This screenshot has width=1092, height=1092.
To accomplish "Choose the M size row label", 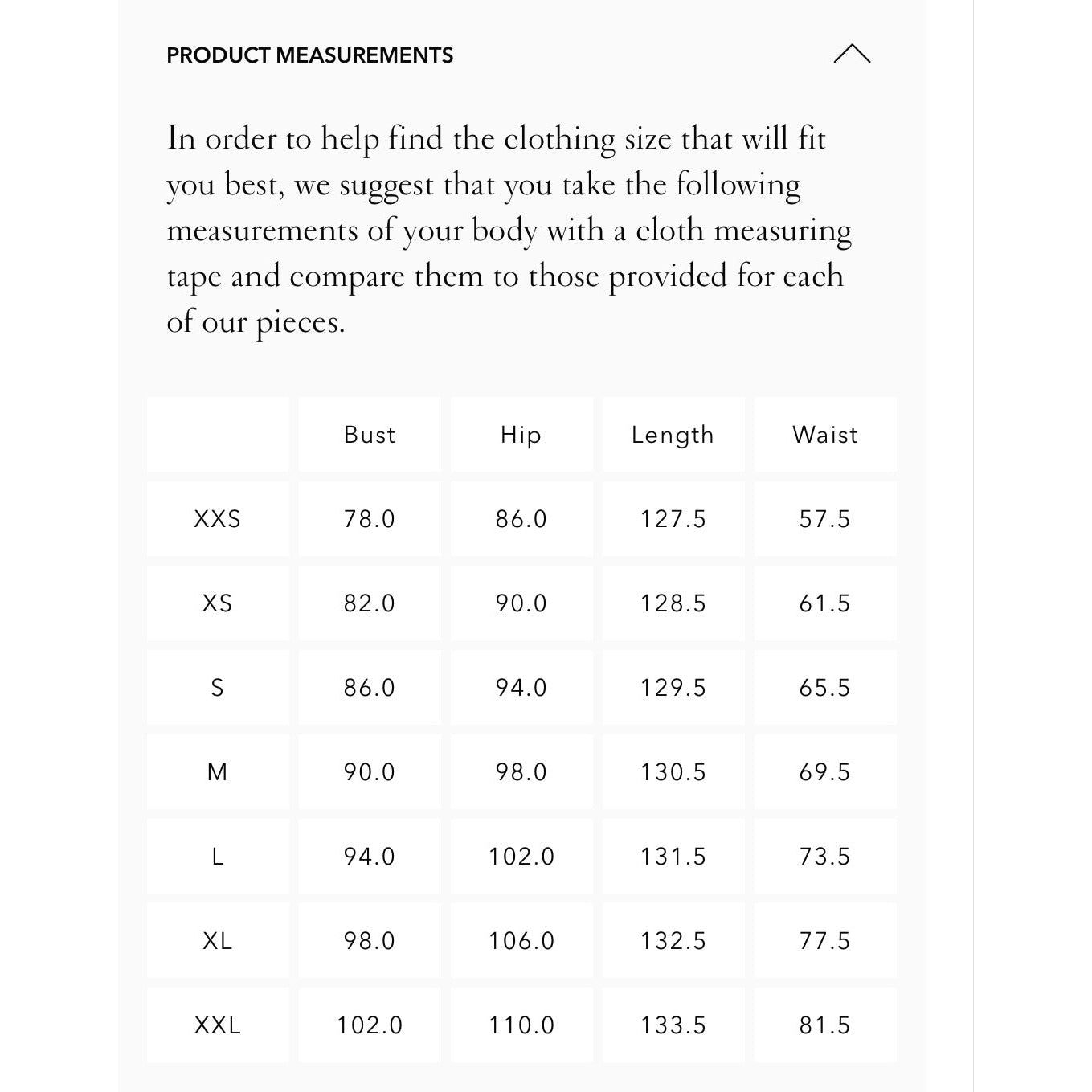I will [217, 772].
